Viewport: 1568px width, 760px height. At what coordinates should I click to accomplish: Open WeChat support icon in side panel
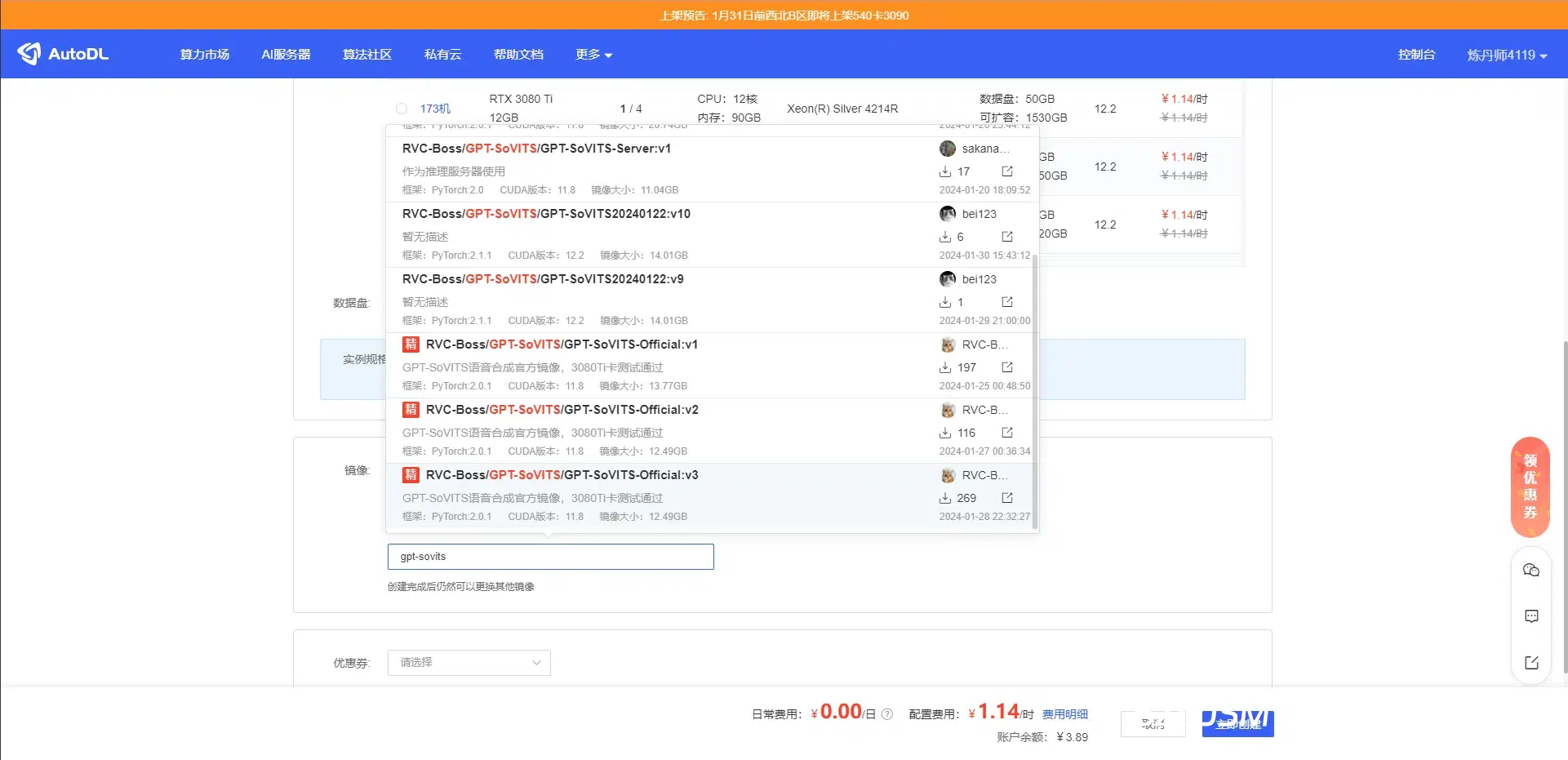1531,570
